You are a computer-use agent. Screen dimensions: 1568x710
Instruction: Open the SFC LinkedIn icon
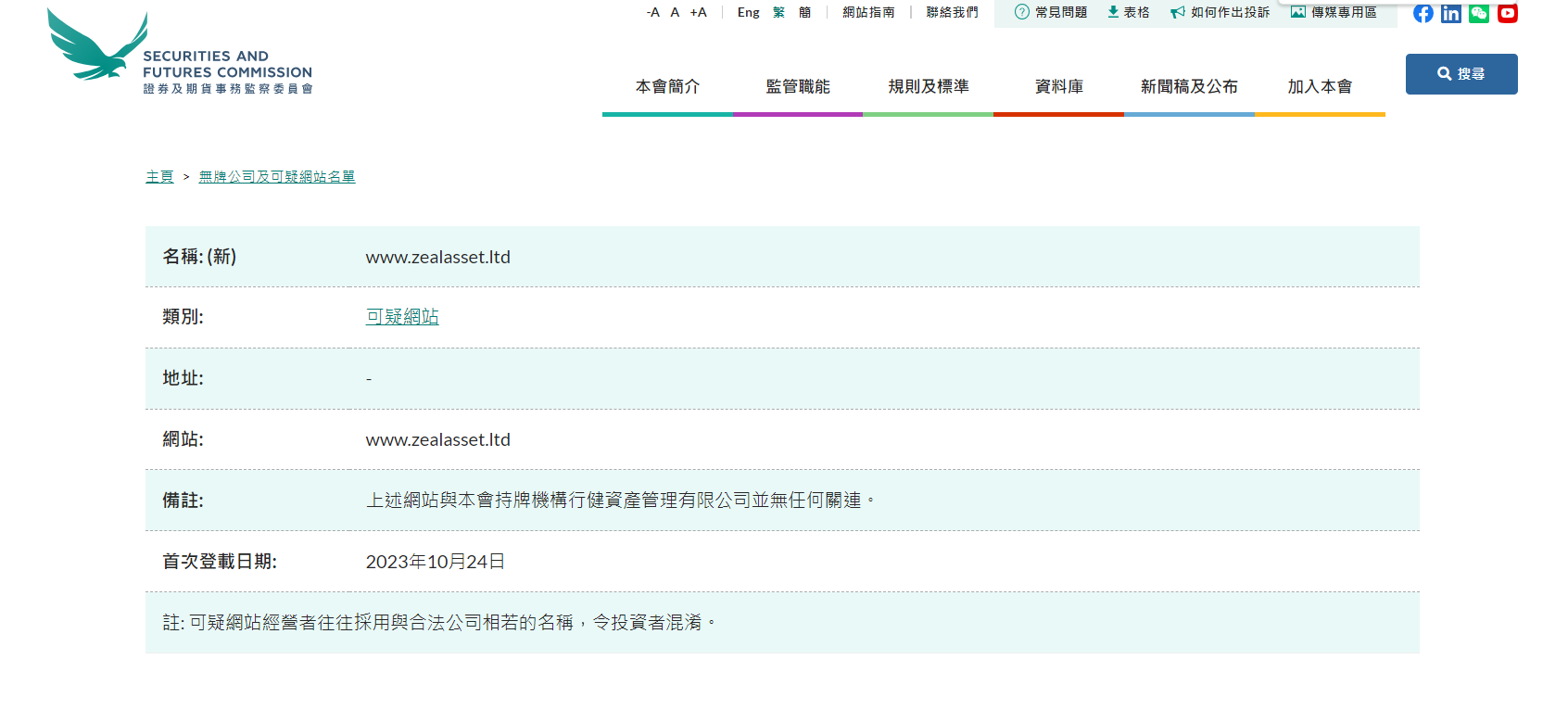point(1451,13)
